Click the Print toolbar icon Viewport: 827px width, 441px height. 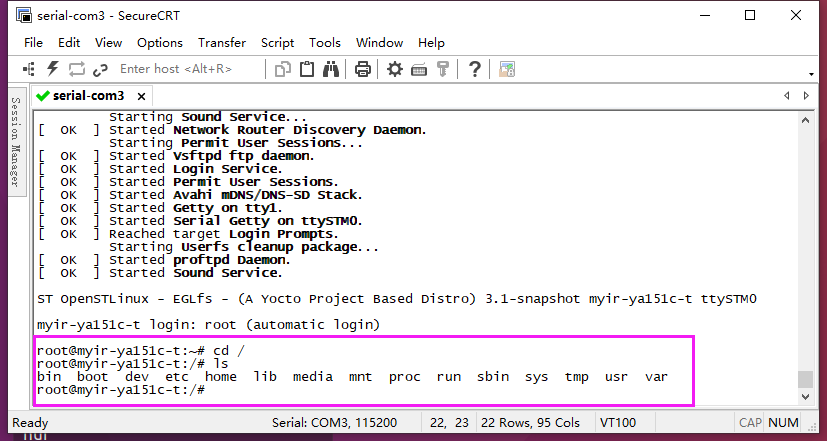(363, 69)
